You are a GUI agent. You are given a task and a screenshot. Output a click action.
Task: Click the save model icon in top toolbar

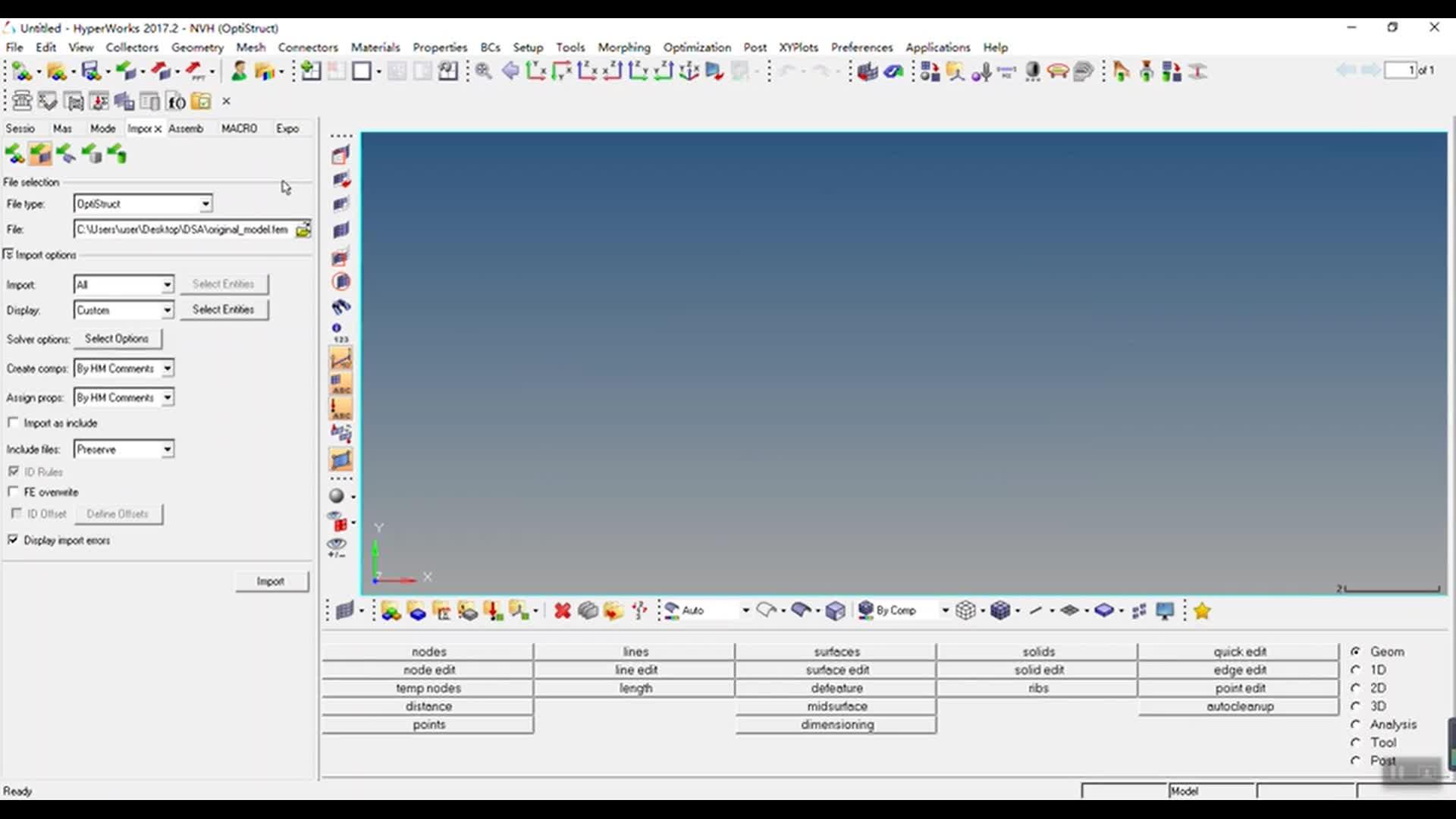[x=91, y=71]
